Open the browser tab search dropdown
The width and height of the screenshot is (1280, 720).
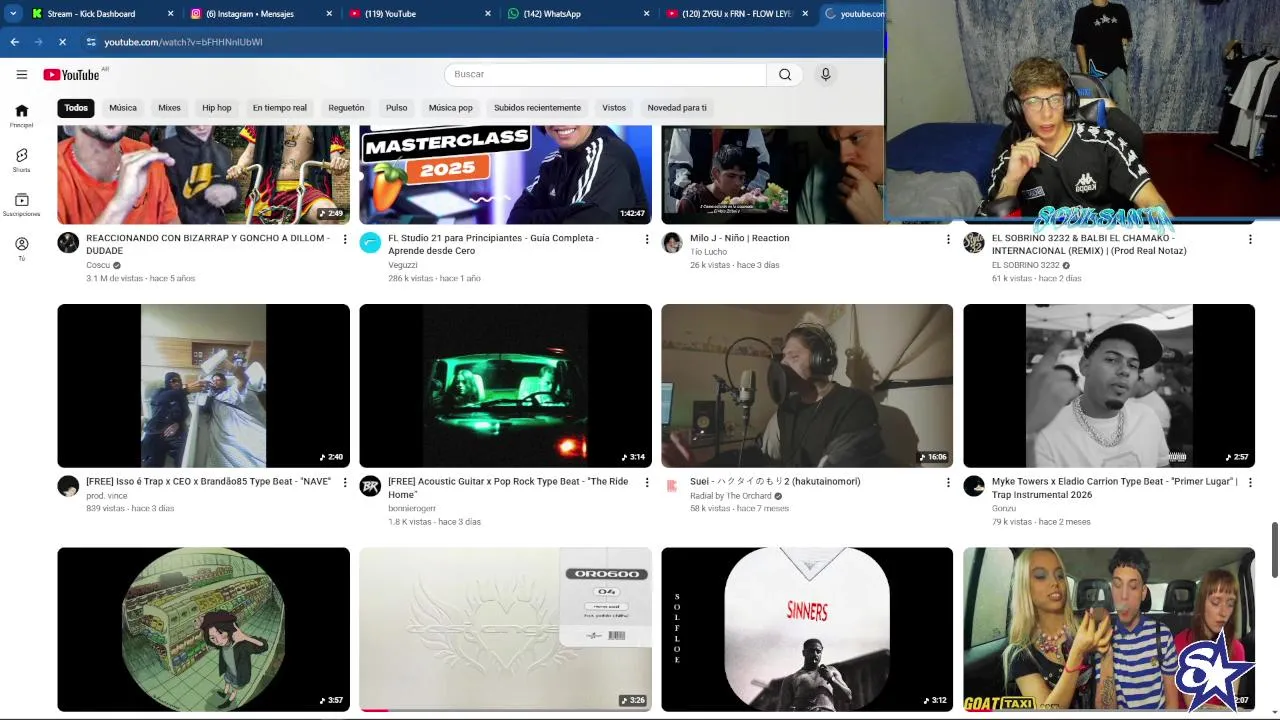[13, 14]
